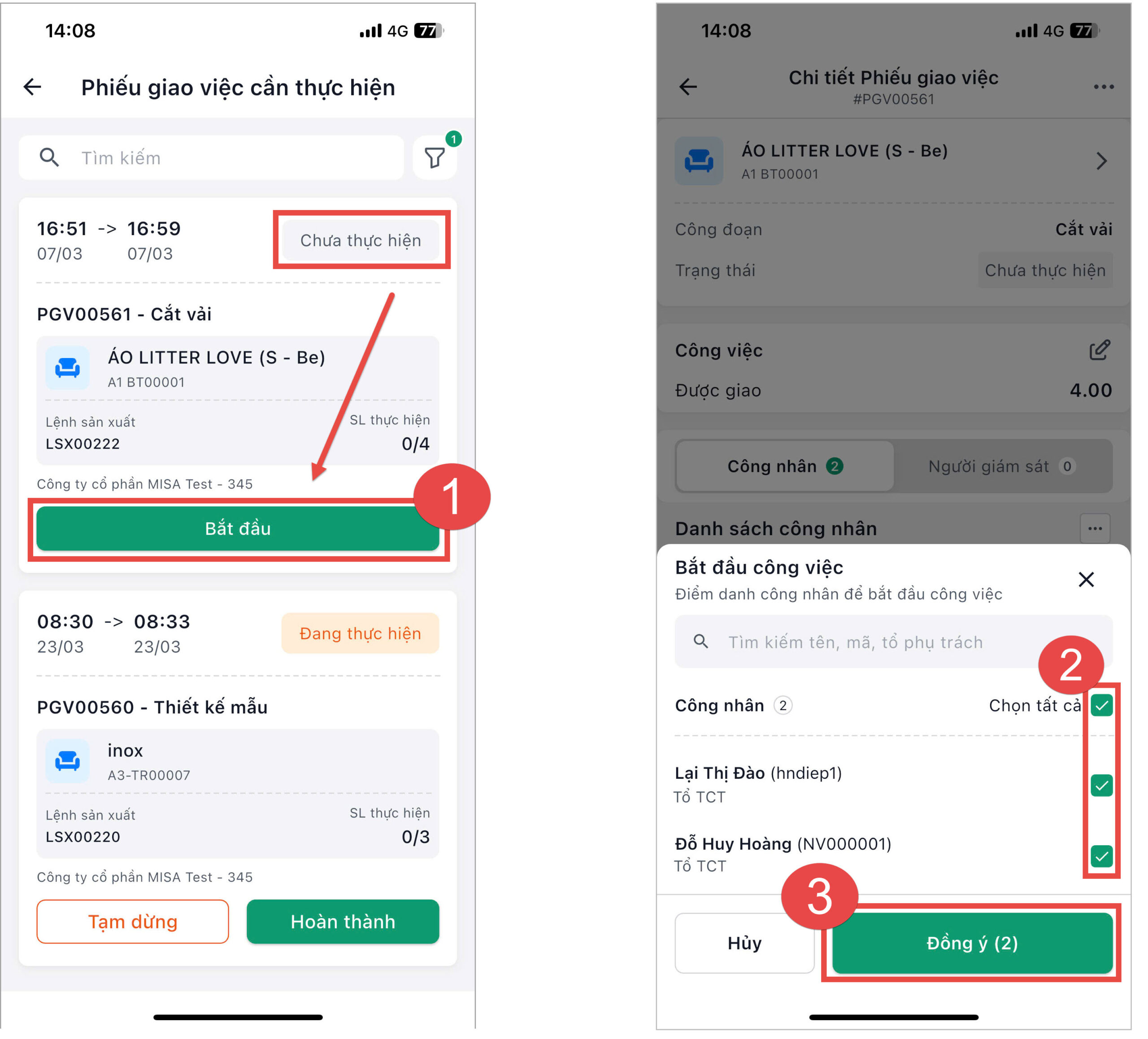Select the Công nhân tab
1148x1039 pixels.
[785, 467]
